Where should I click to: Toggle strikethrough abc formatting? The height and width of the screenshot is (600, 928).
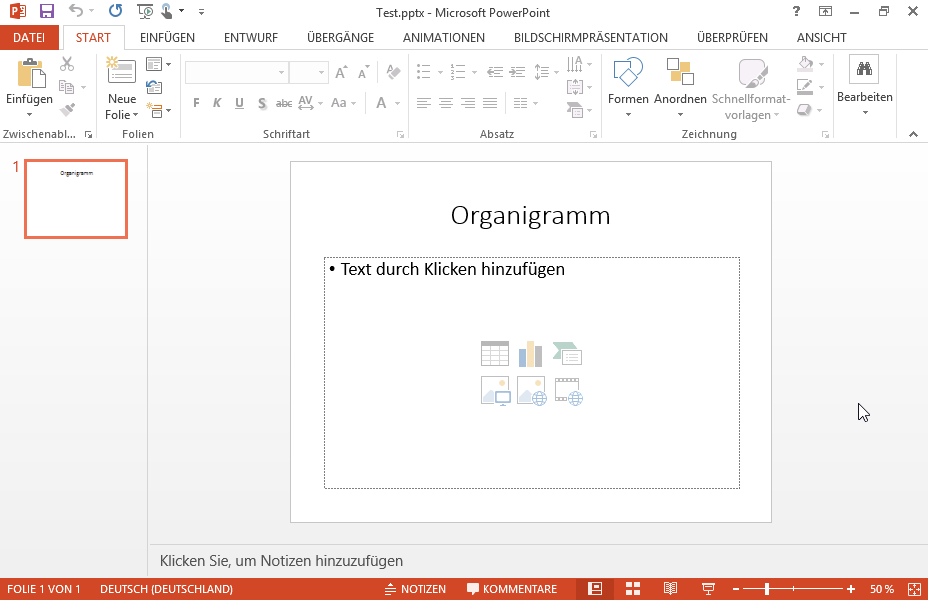tap(283, 103)
